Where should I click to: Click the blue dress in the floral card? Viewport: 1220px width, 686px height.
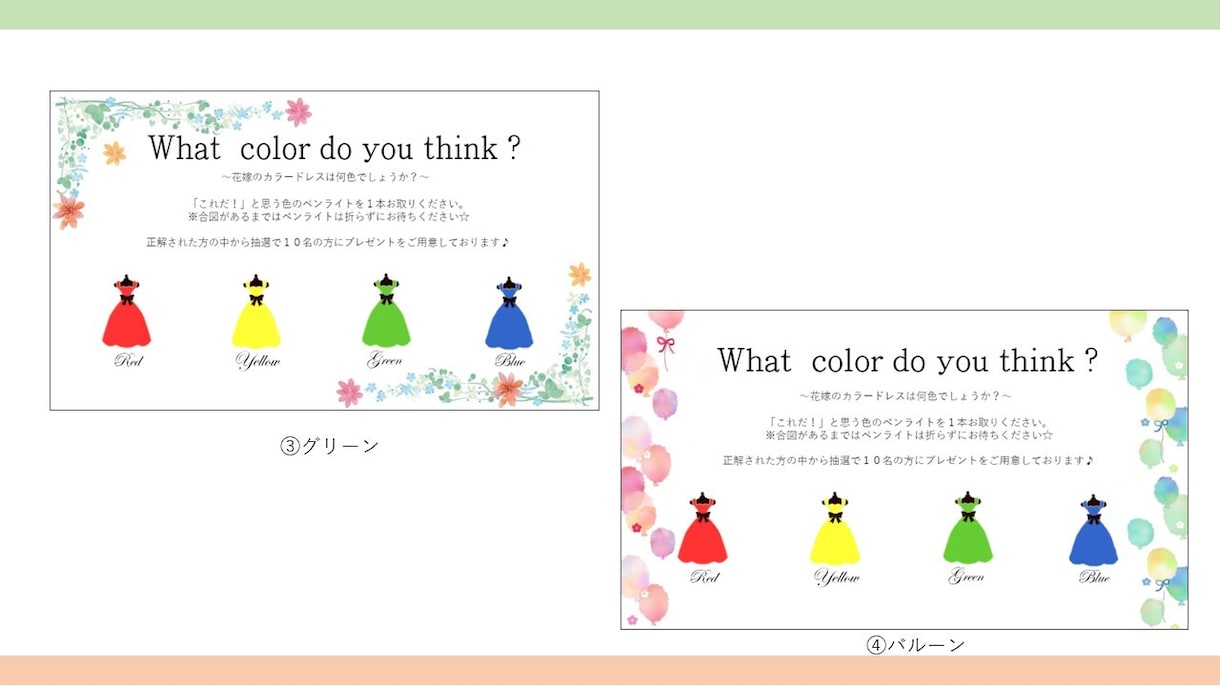click(509, 311)
